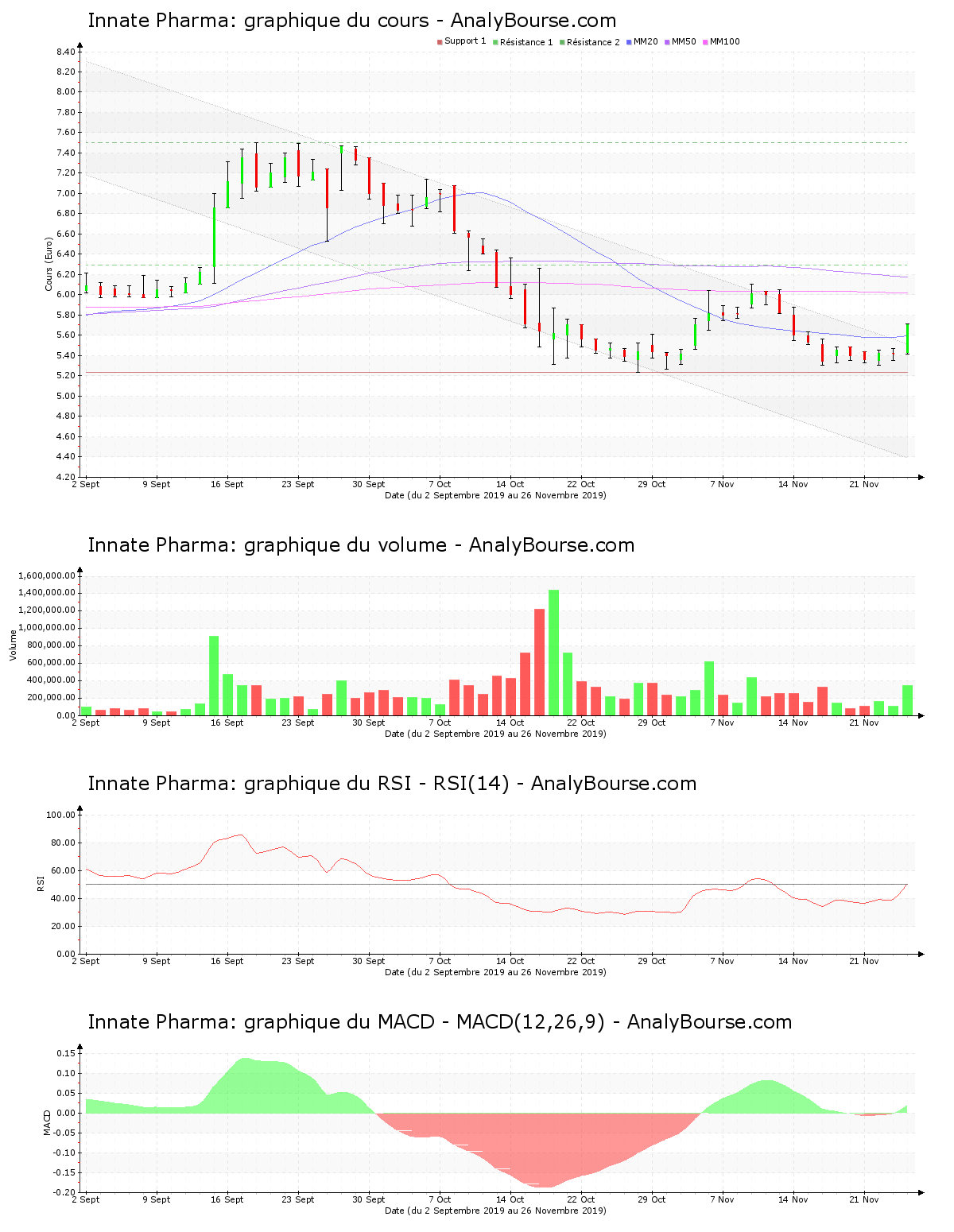Click the 'graphique du volume' chart title

coord(361,545)
